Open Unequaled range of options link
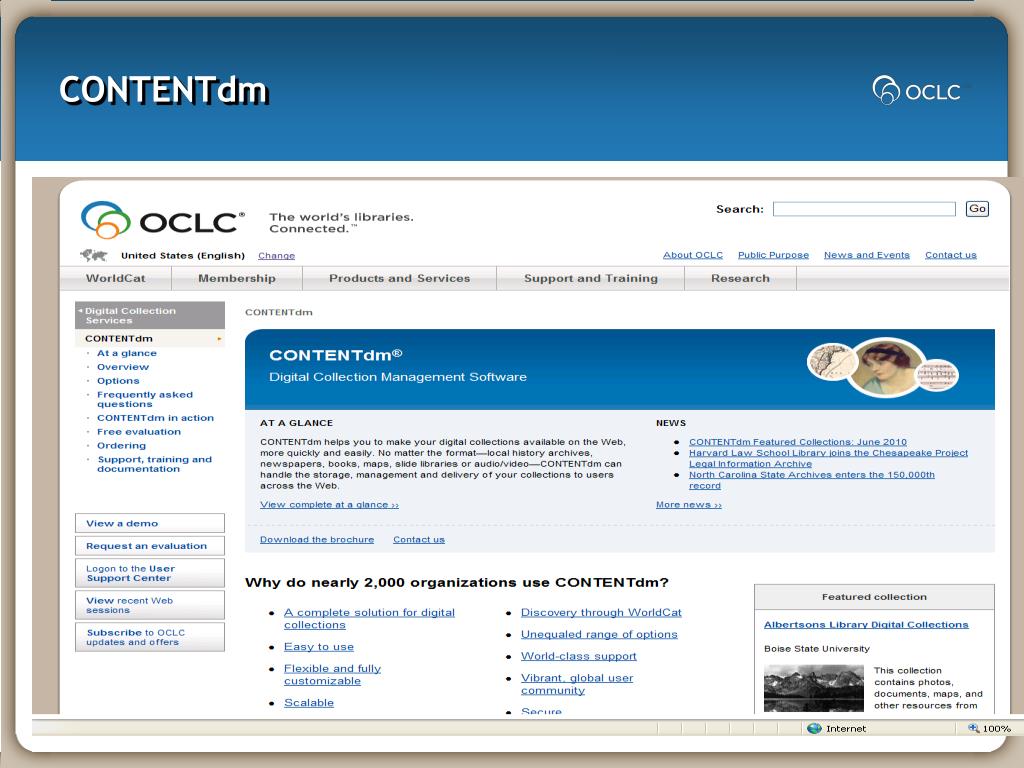This screenshot has width=1024, height=768. click(599, 634)
